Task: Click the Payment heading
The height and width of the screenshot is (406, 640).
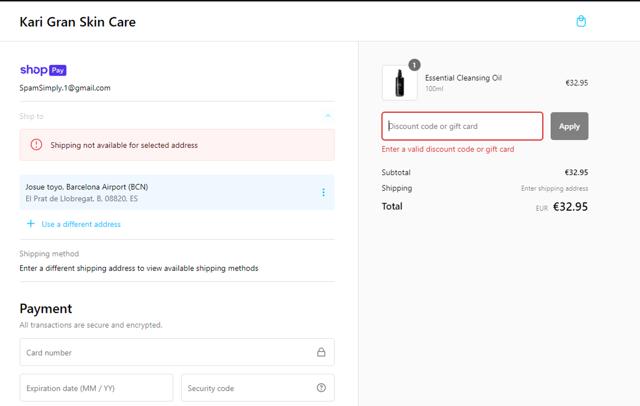Action: point(46,308)
